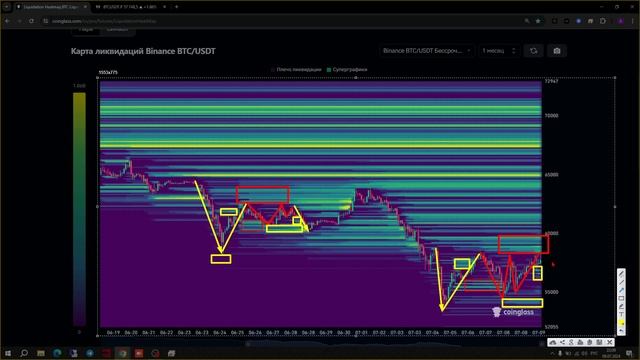Reload the coinglass page
Viewport: 640px width, 360px height.
[x=31, y=21]
